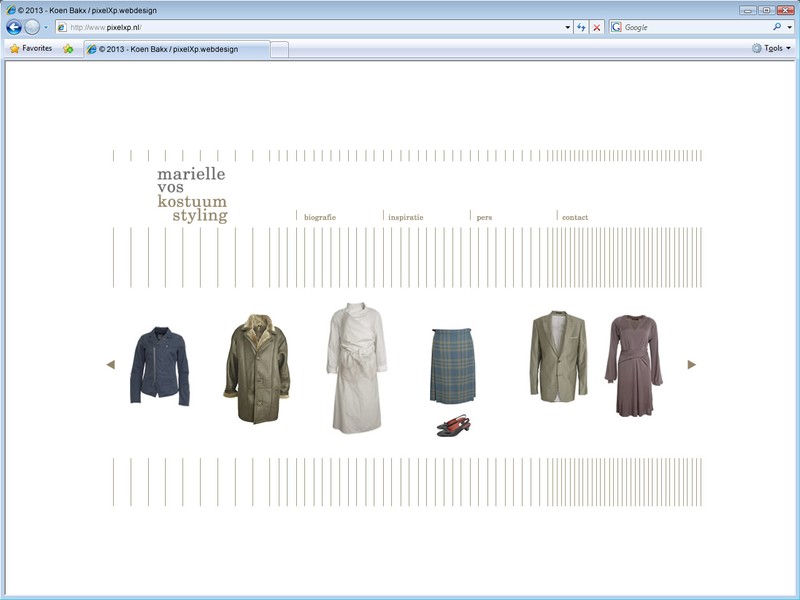Select the pixelXp.webdesign browser tab
800x600 pixels.
pos(175,48)
